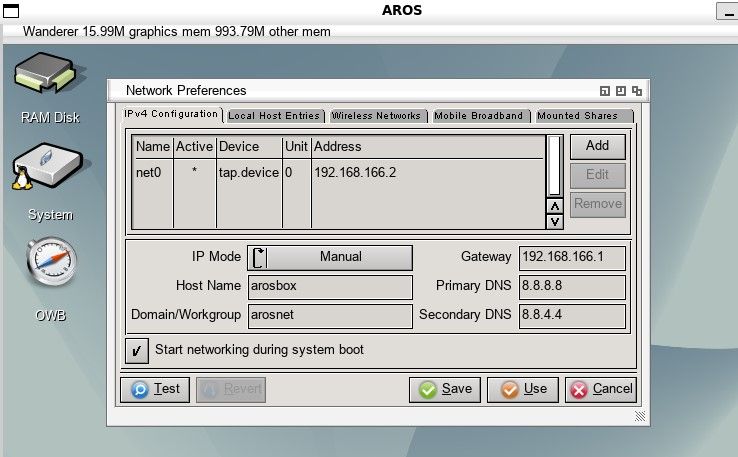
Task: Switch to IPv4 Configuration tab
Action: [171, 114]
